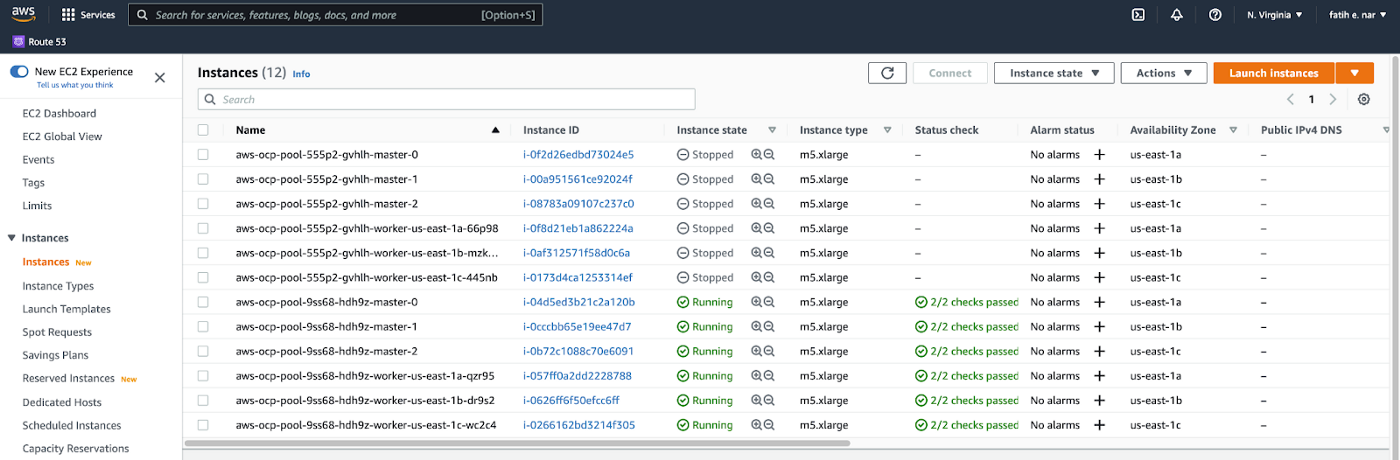Screen dimensions: 1400x460
Task: Click the horizontal table scrollbar
Action: tap(517, 442)
